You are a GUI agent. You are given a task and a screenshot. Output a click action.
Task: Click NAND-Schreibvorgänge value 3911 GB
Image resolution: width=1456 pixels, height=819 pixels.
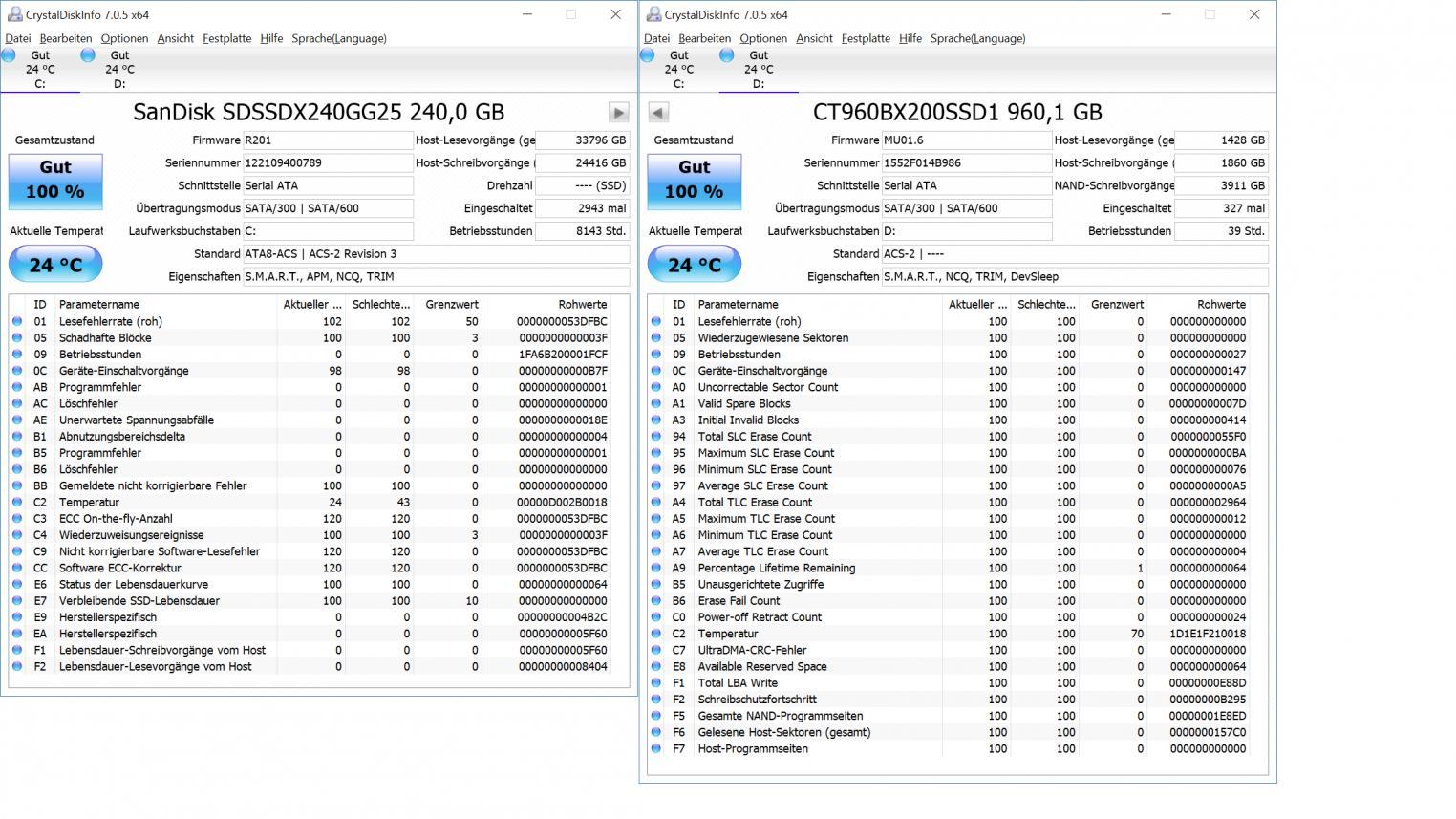[1222, 185]
